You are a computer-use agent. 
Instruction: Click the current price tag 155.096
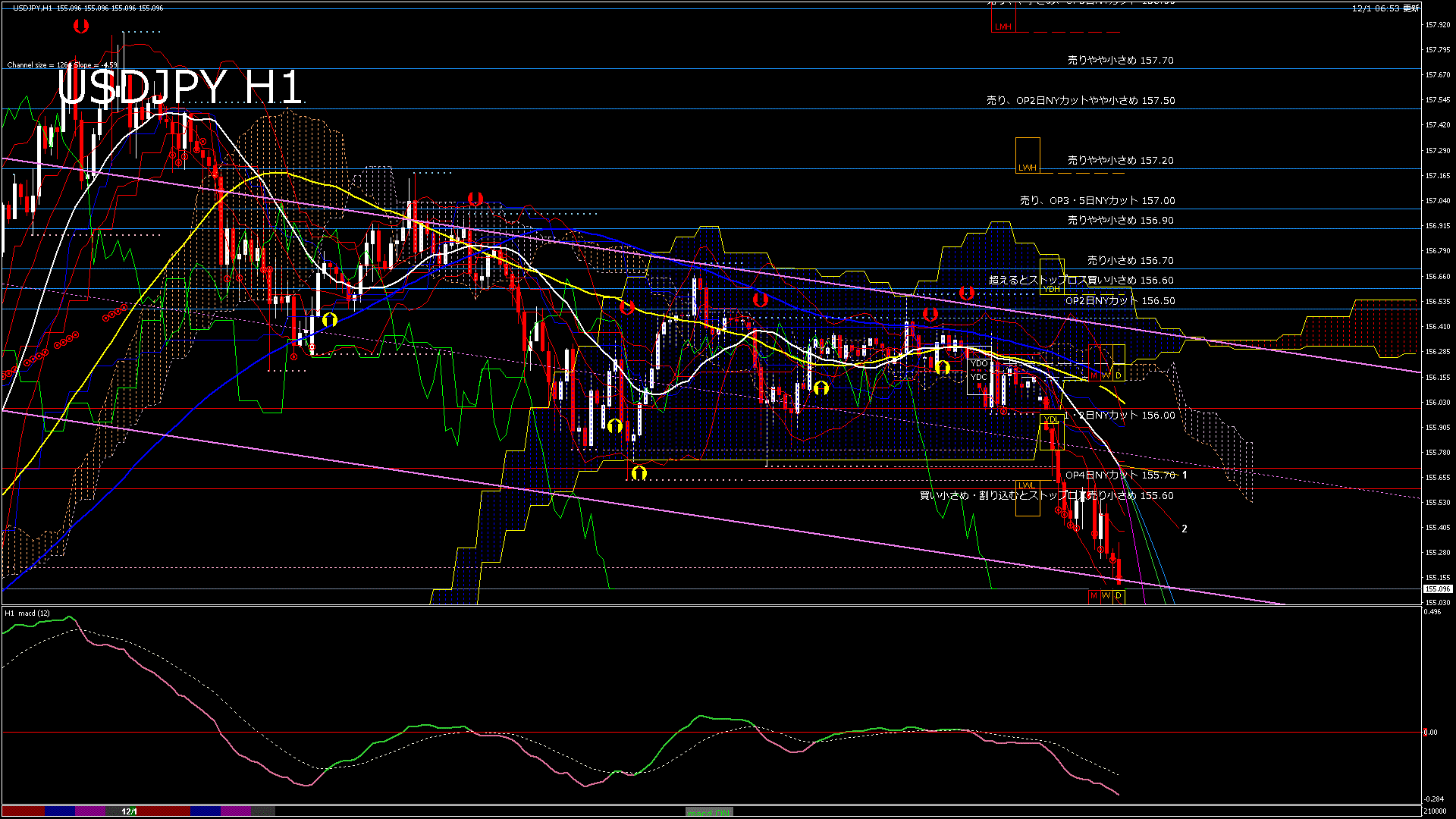[1436, 589]
